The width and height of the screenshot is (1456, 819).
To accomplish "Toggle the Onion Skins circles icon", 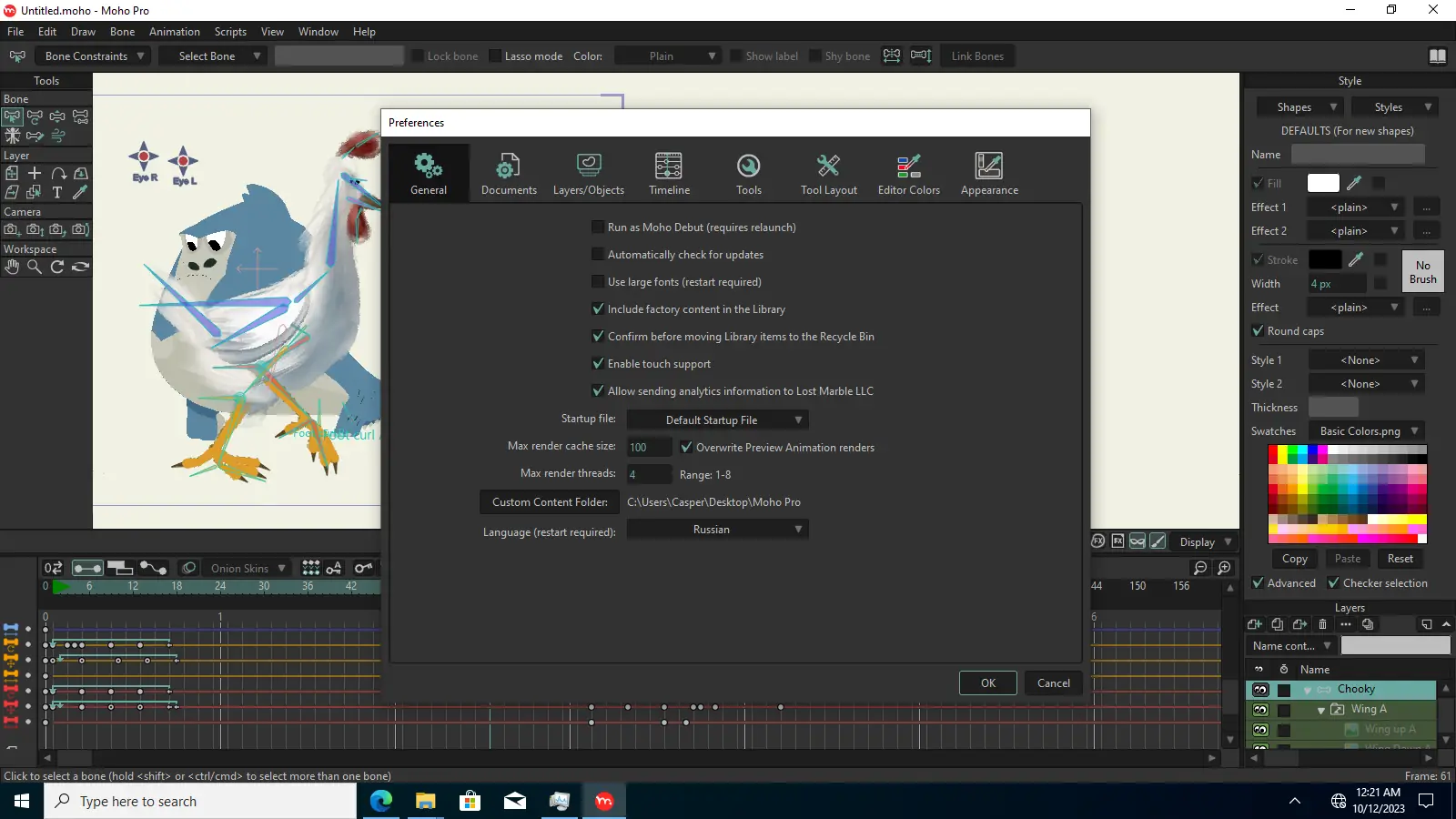I will point(189,569).
